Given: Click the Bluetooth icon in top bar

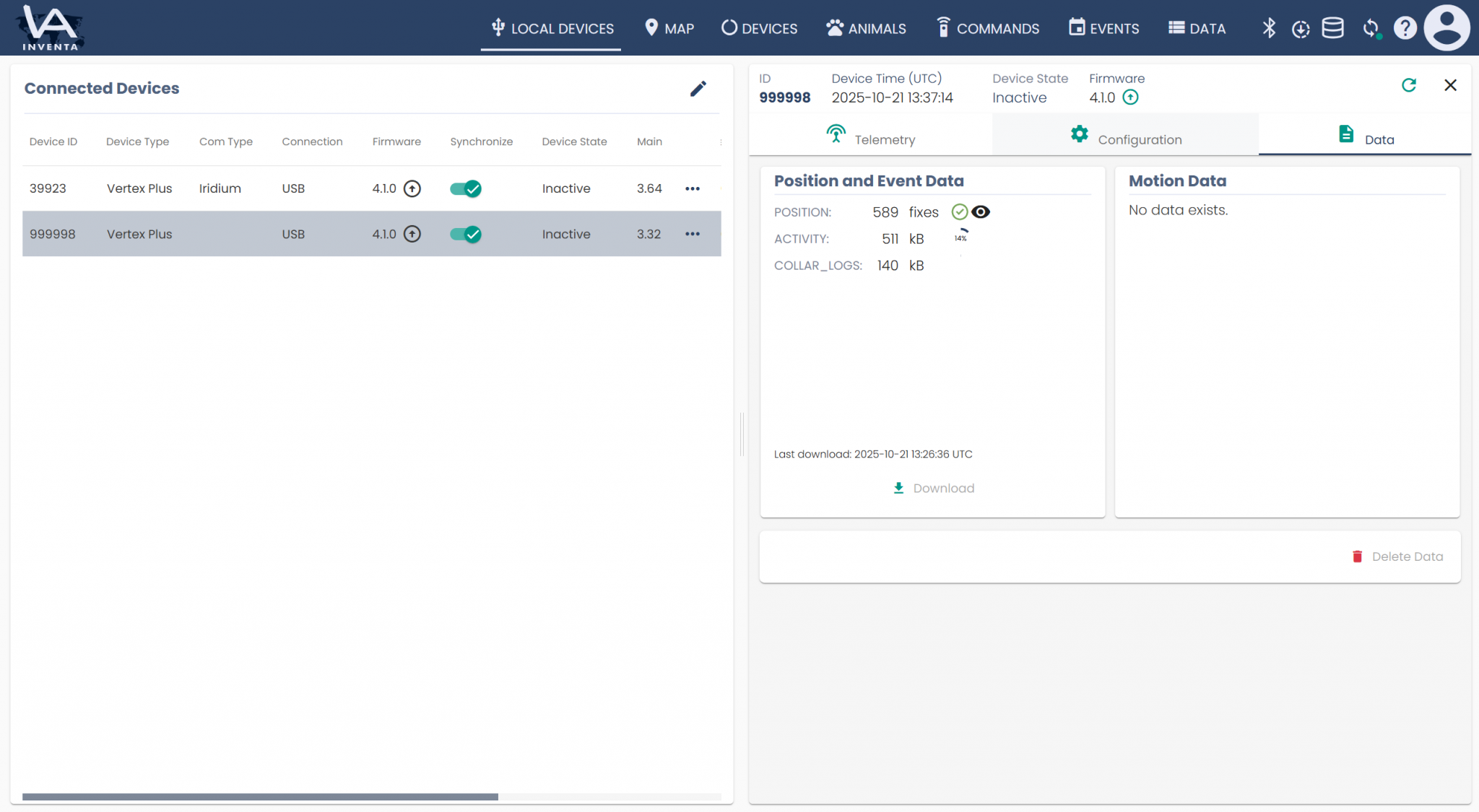Looking at the screenshot, I should (x=1269, y=28).
